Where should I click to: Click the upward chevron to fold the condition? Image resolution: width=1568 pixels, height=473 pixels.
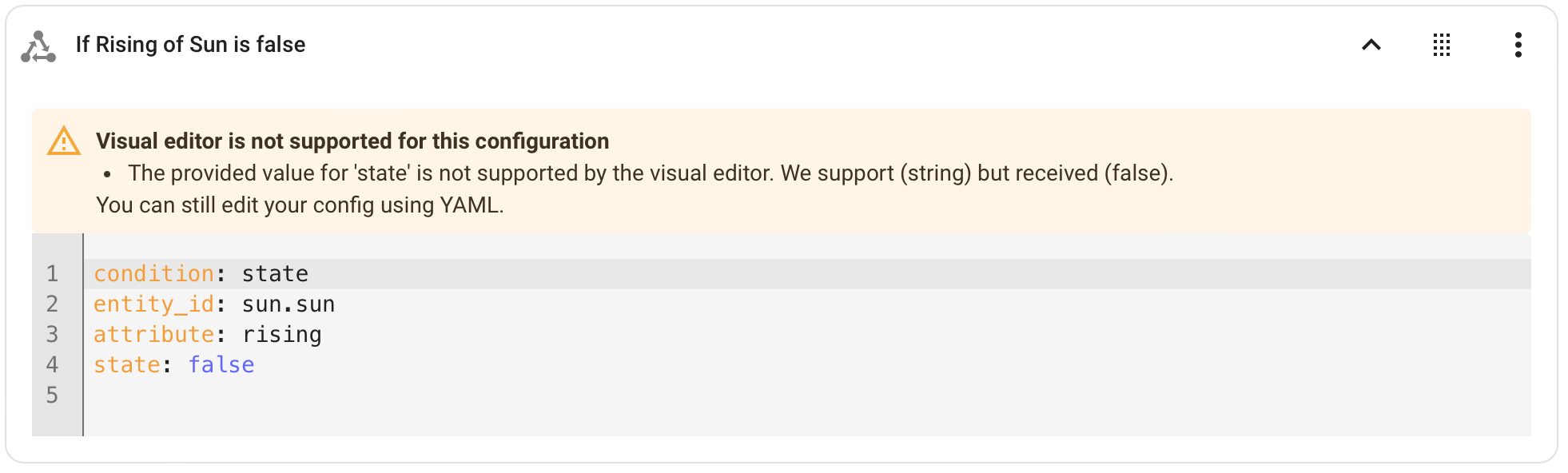coord(1371,46)
